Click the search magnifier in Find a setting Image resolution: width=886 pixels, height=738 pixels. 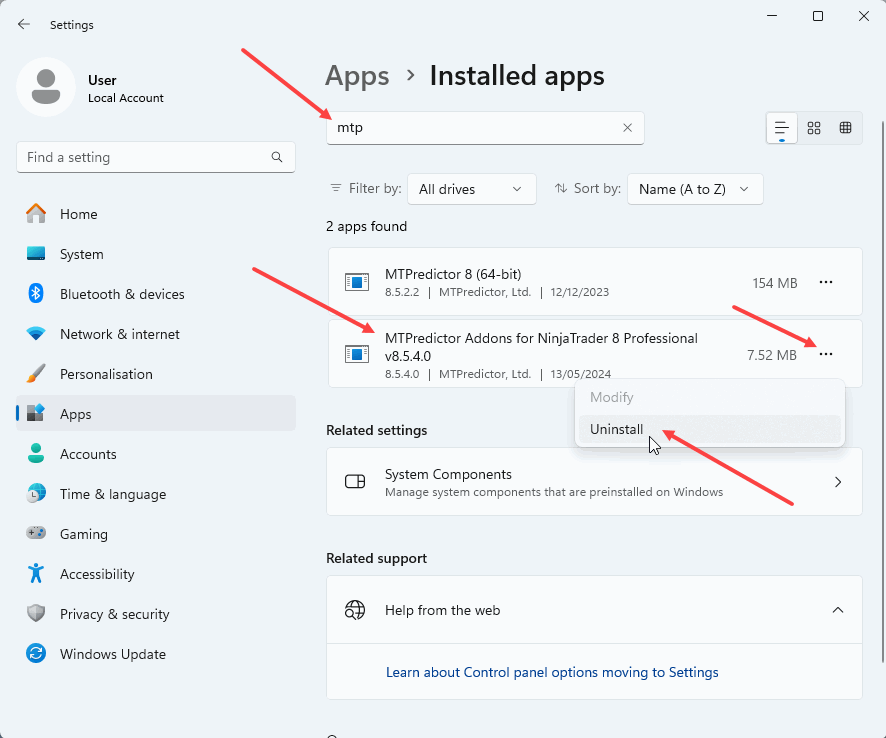(277, 157)
